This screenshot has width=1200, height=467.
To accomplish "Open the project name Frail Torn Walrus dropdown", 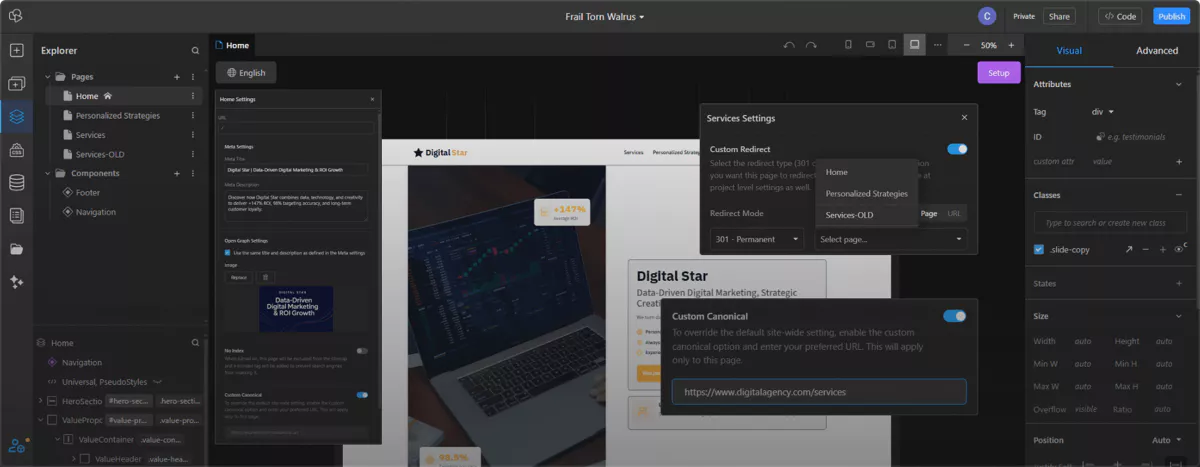I will click(x=604, y=17).
